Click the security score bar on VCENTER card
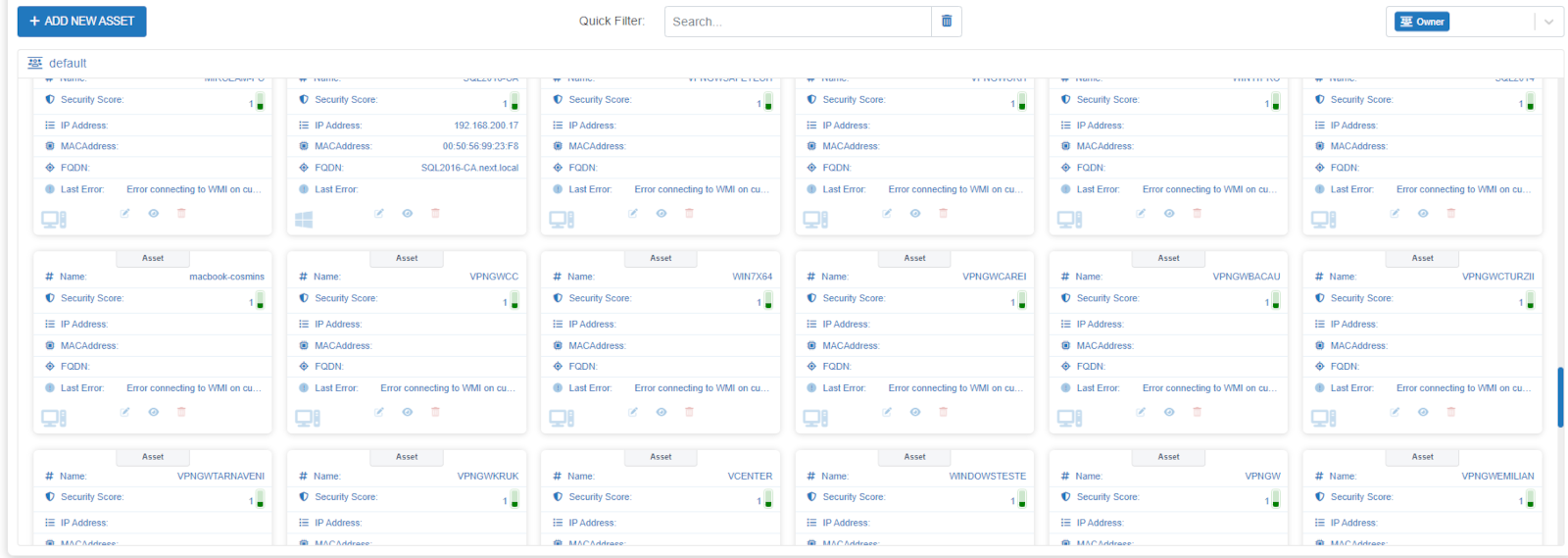The height and width of the screenshot is (558, 1568). point(767,499)
